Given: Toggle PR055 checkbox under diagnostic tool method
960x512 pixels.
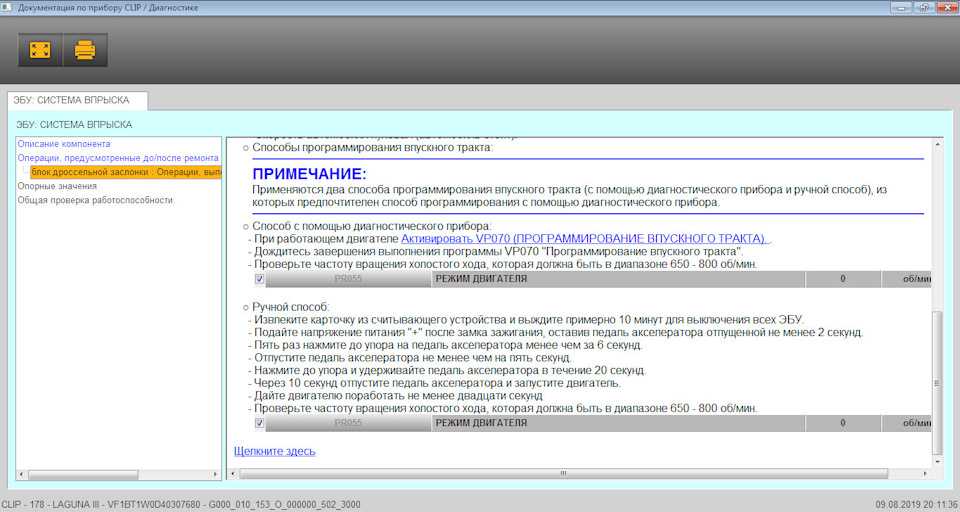Looking at the screenshot, I should (x=260, y=279).
